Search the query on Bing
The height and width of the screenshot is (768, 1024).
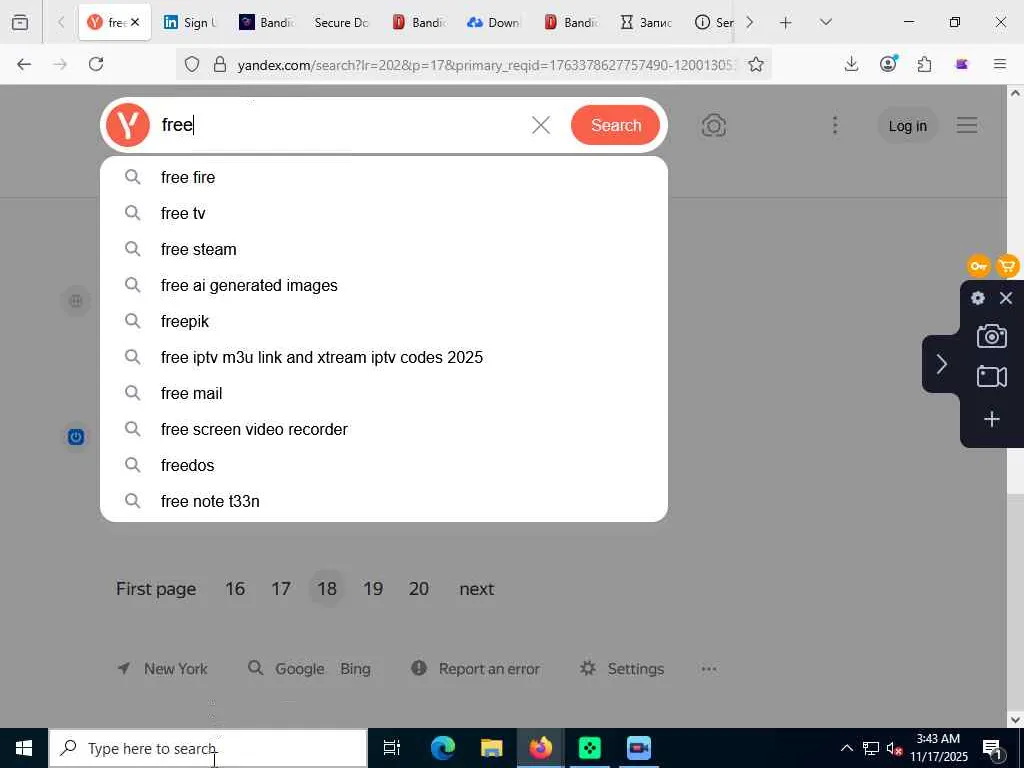(x=355, y=669)
